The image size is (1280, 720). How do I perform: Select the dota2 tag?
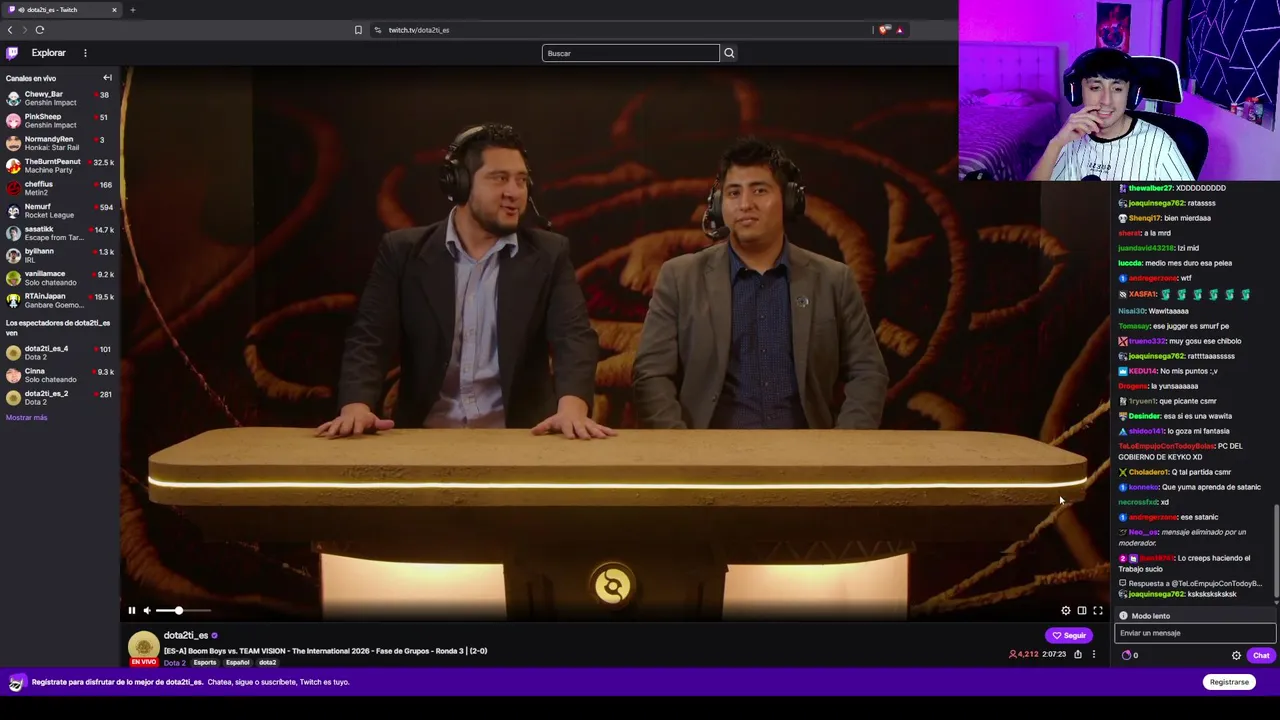(268, 663)
